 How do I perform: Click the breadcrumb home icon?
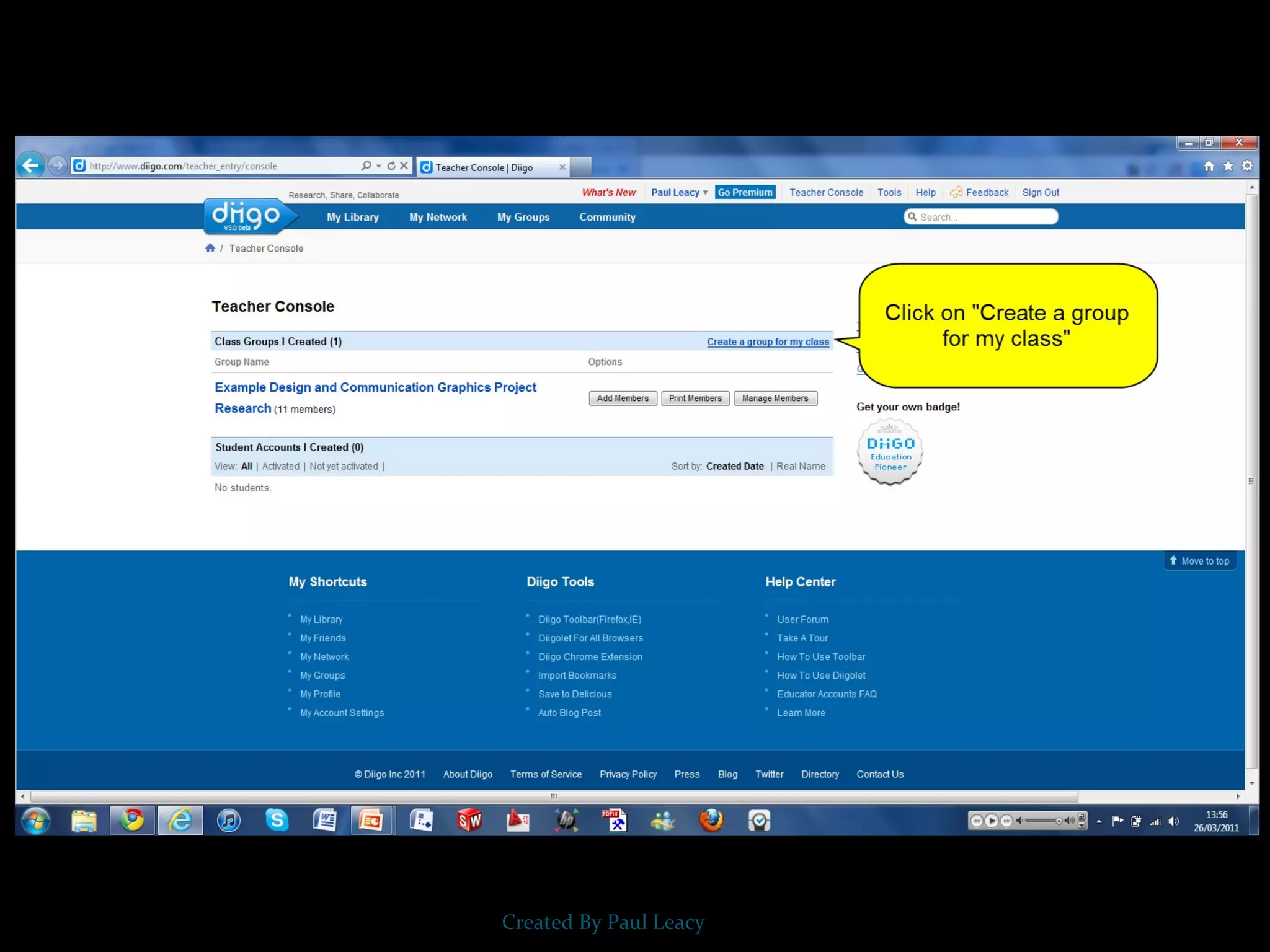point(210,248)
